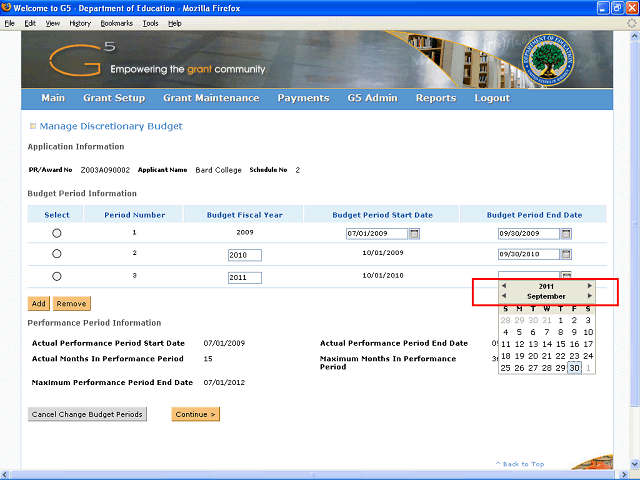Open calendar icon for period 3 end date
Image resolution: width=640 pixels, height=480 pixels.
[565, 276]
